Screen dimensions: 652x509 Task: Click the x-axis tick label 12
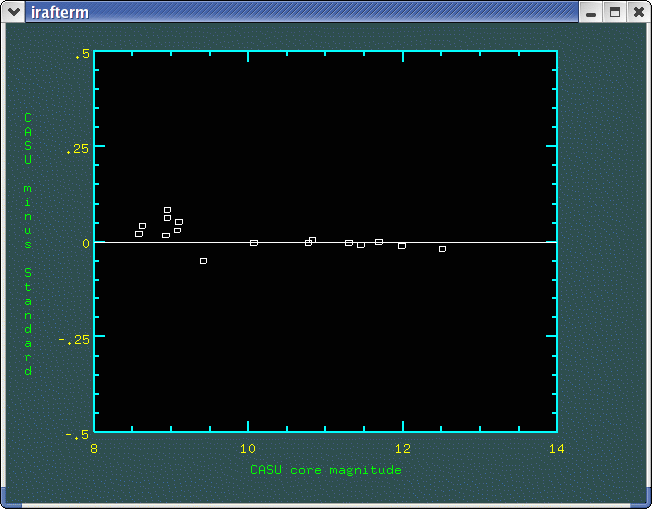coord(402,449)
